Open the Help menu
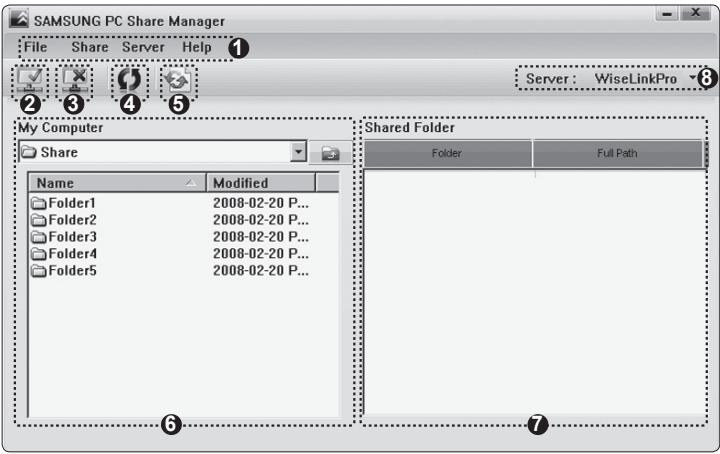This screenshot has width=720, height=454. point(197,47)
